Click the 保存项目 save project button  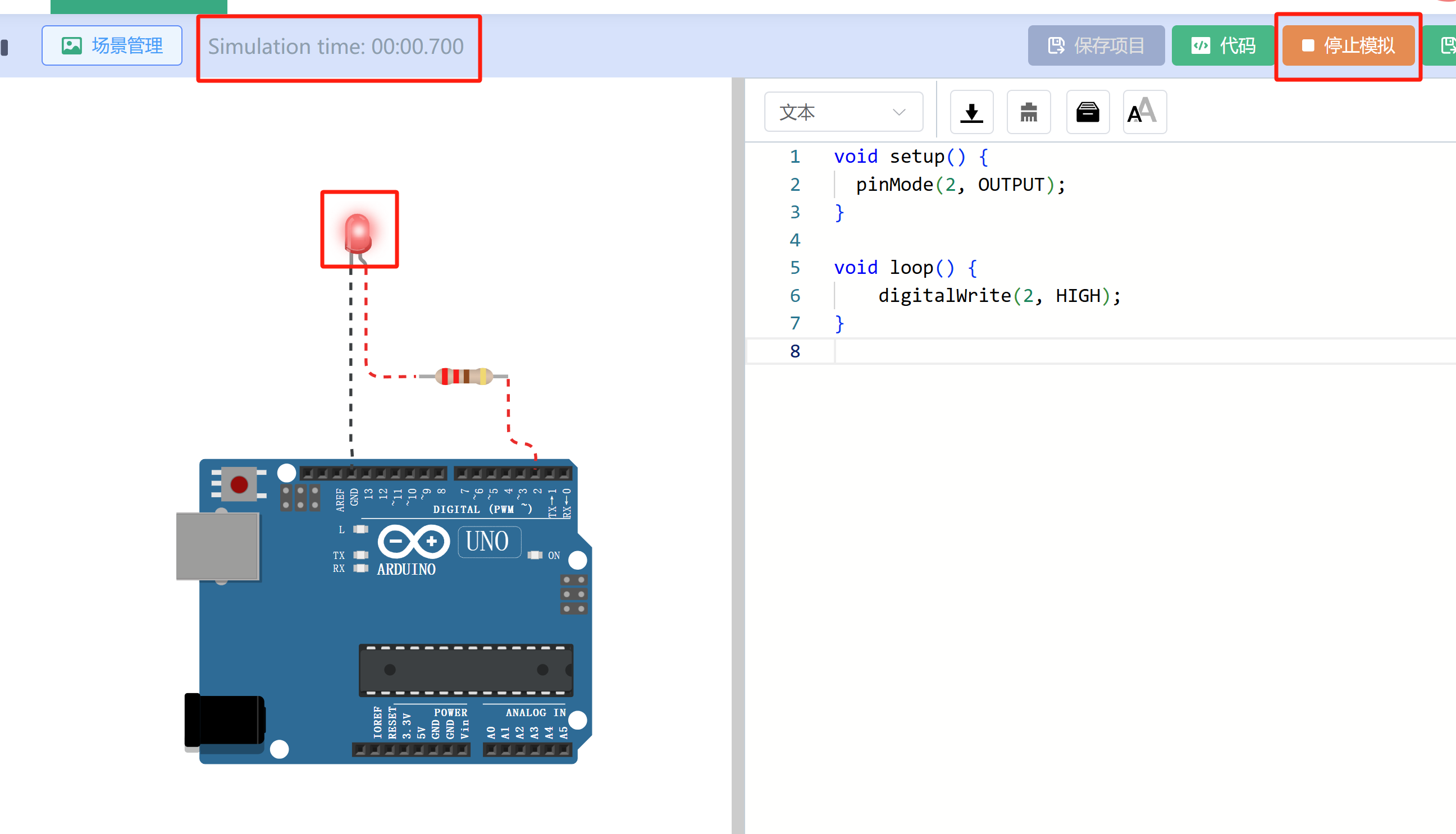[x=1096, y=46]
